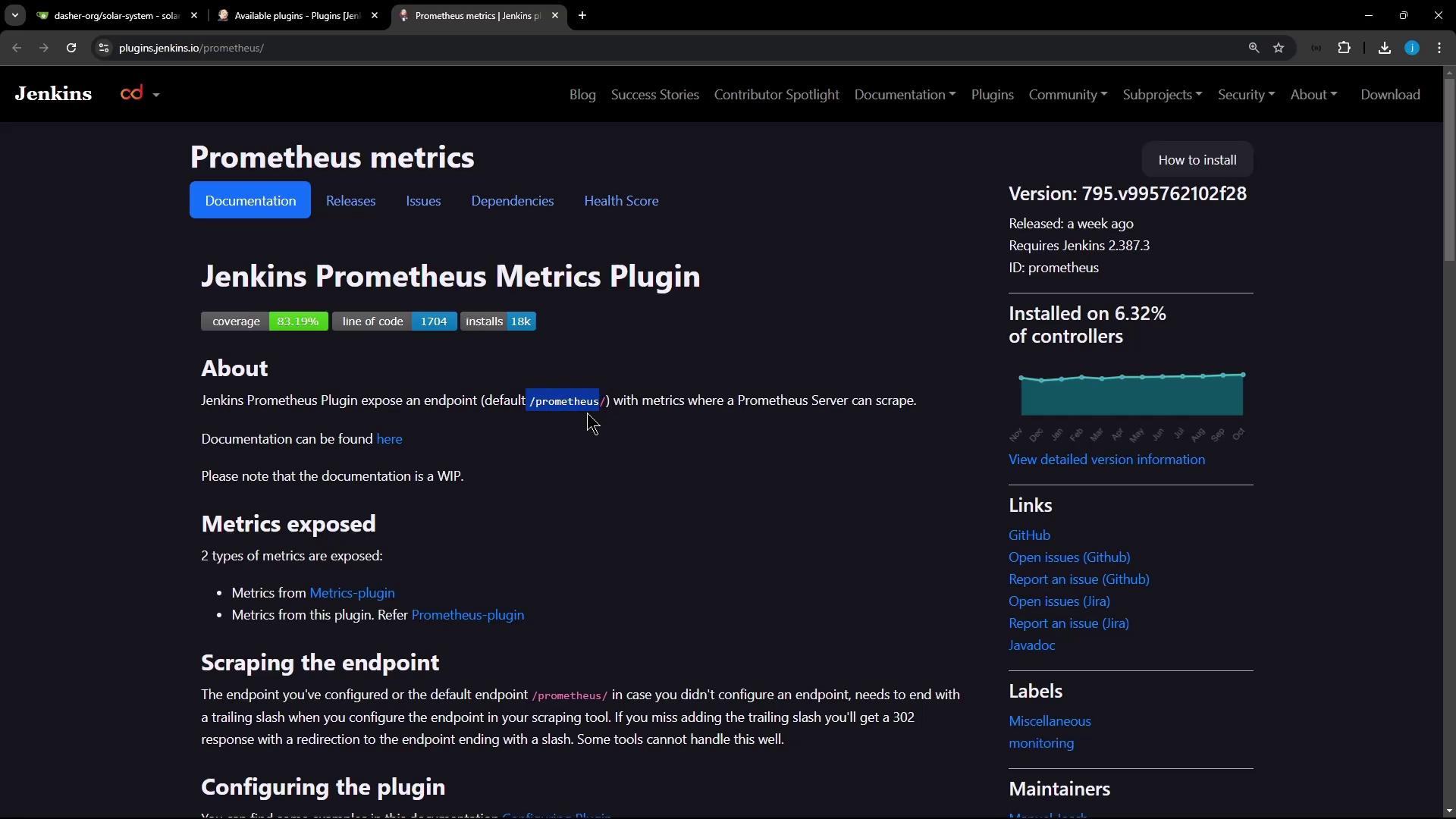The width and height of the screenshot is (1456, 819).
Task: Follow the Metrics-plugin link
Action: 352,593
